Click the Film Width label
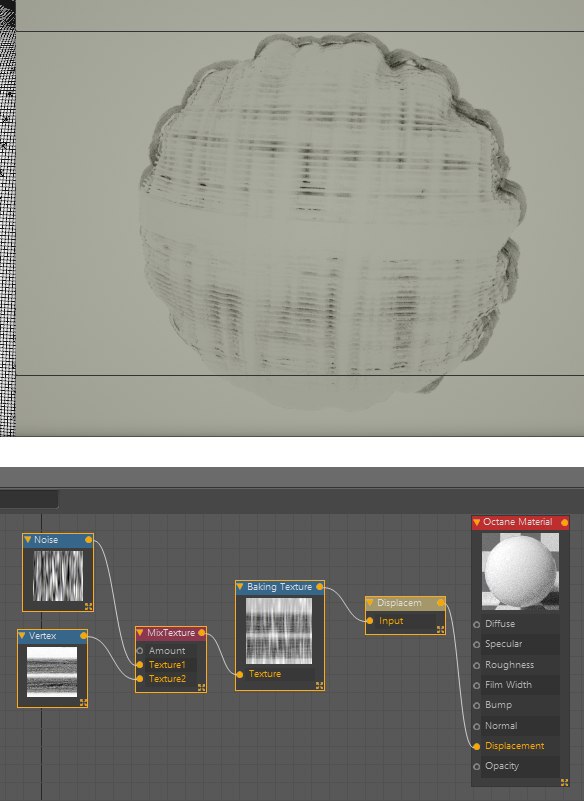 (x=508, y=685)
